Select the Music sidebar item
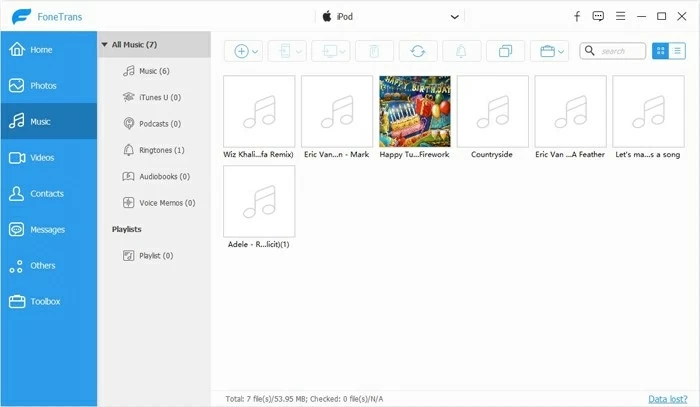Screen dimensions: 700x407 click(x=49, y=121)
